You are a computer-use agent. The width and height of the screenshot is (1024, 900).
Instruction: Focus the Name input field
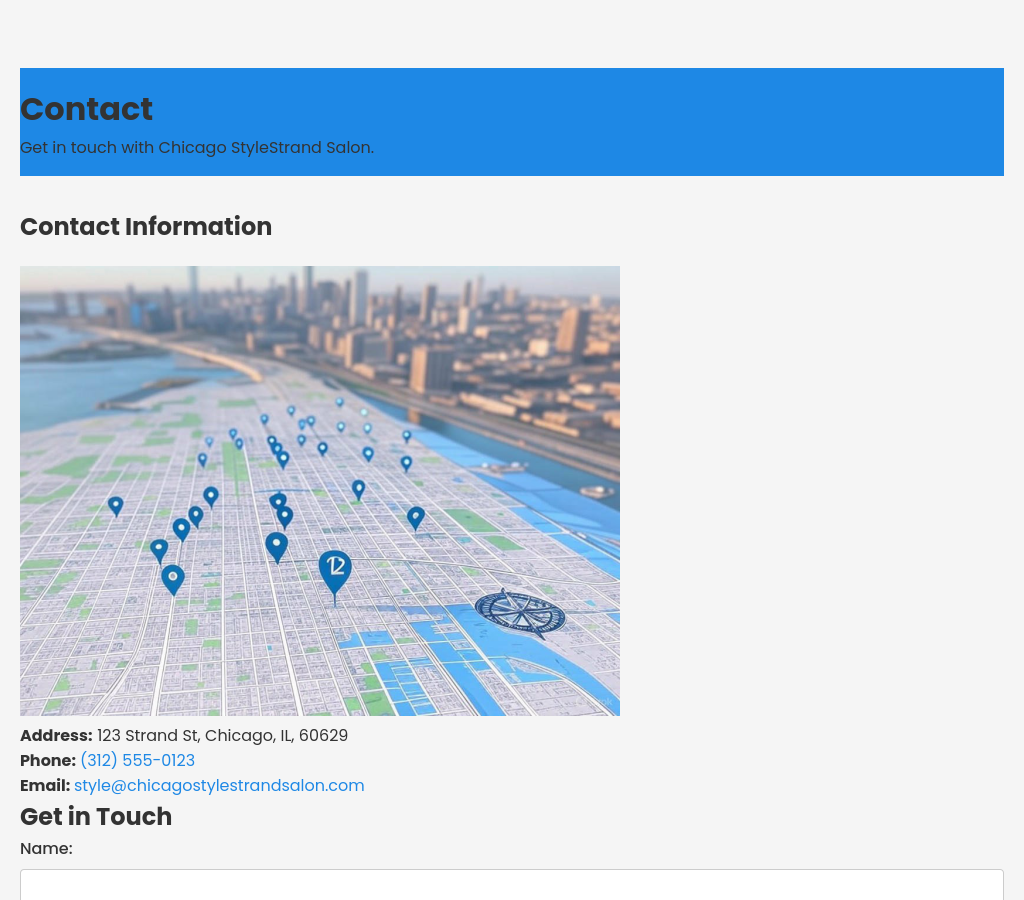(512, 884)
